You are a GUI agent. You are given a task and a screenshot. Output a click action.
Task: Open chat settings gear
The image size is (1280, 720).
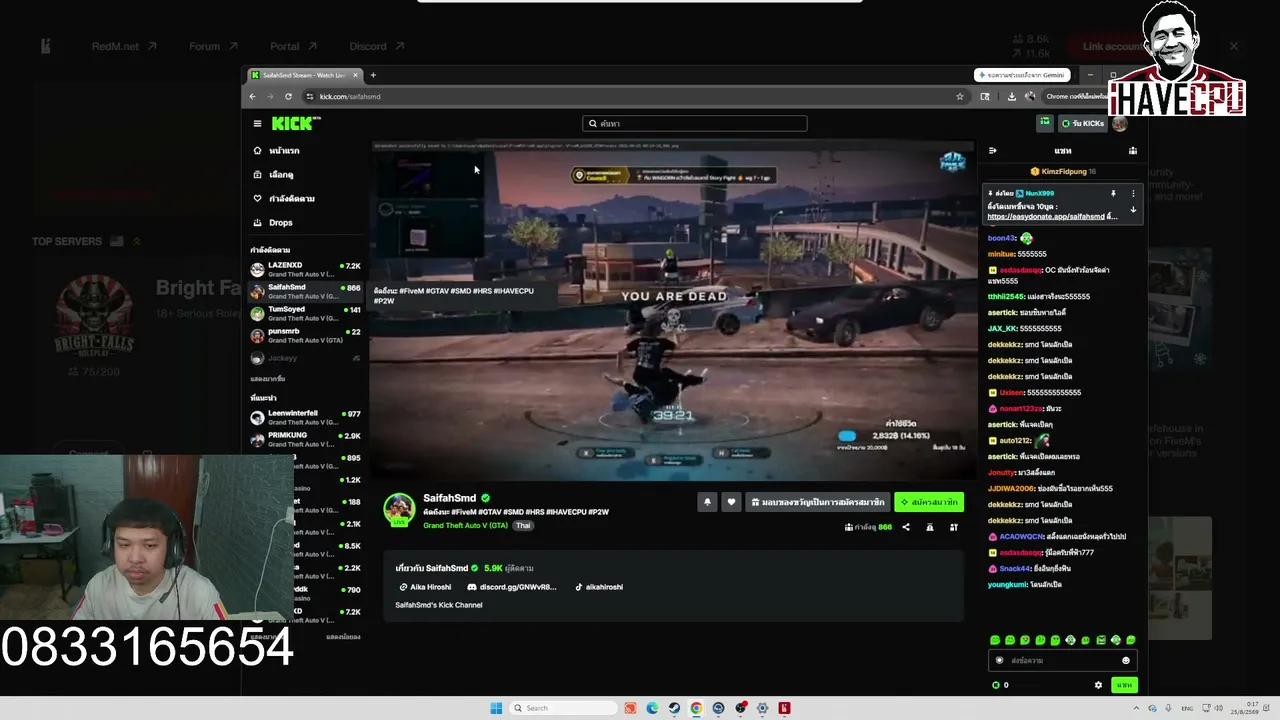pyautogui.click(x=1098, y=685)
